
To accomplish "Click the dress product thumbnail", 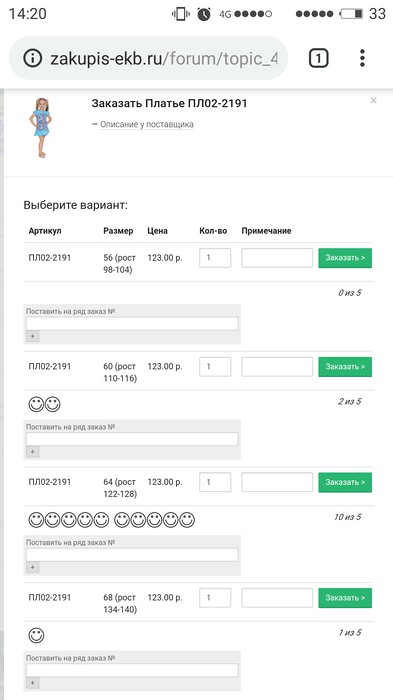I will tap(40, 128).
